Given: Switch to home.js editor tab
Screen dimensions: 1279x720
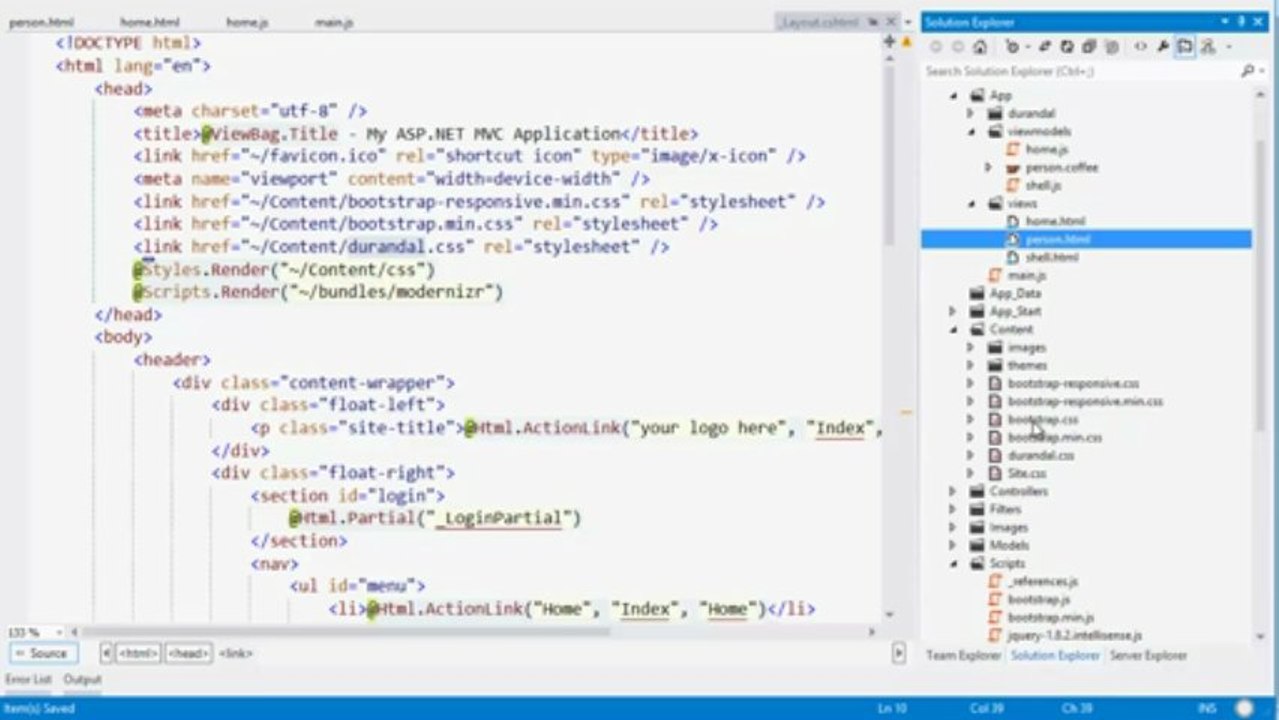Looking at the screenshot, I should click(249, 22).
